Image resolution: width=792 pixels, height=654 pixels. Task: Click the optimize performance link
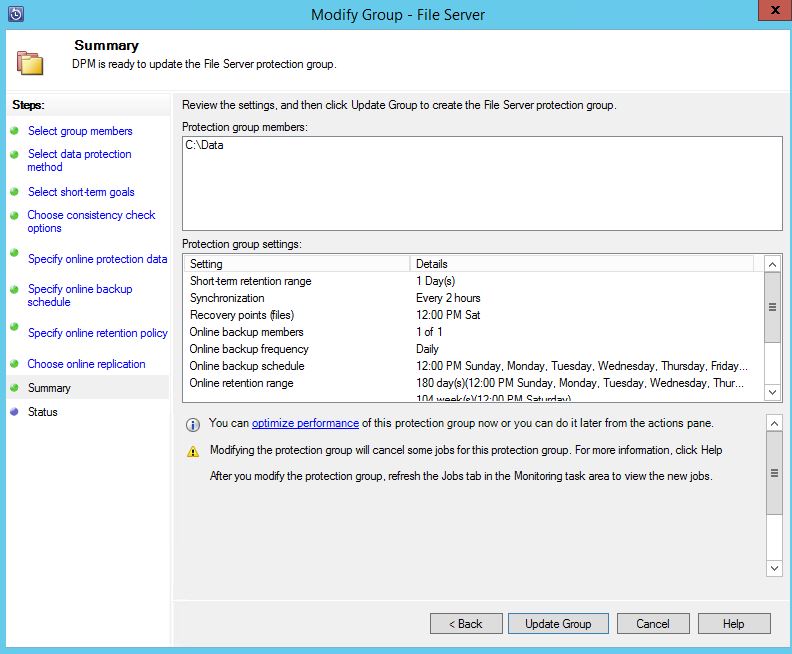305,423
